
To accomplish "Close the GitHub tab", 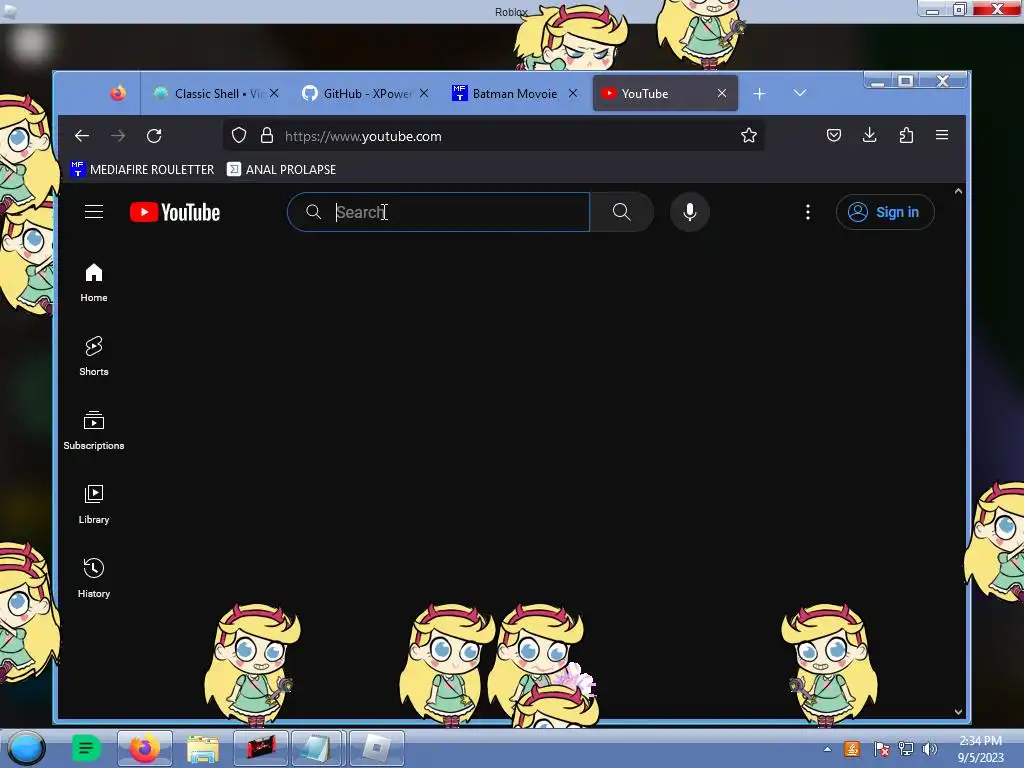I will coord(424,93).
